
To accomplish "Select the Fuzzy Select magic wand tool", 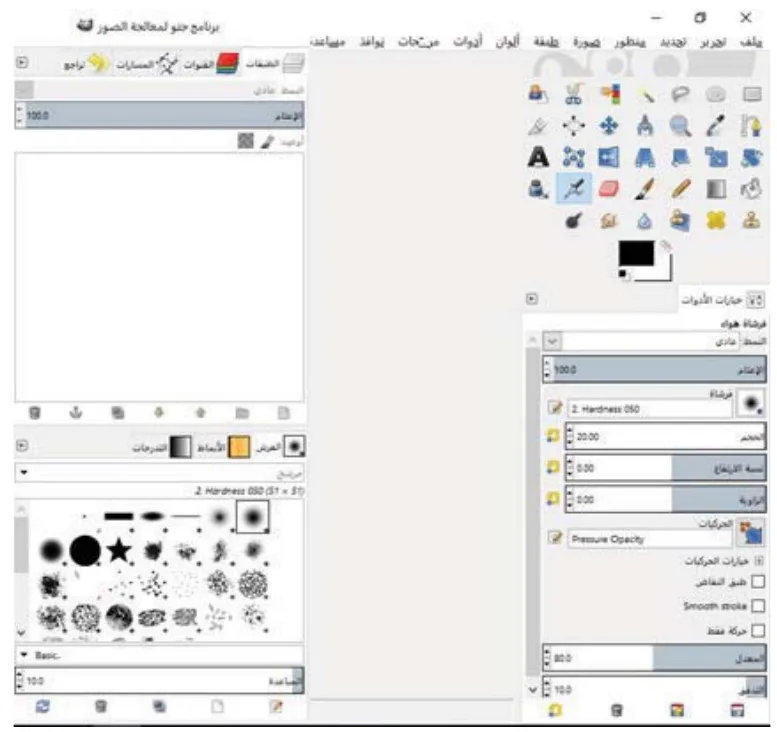I will point(645,95).
